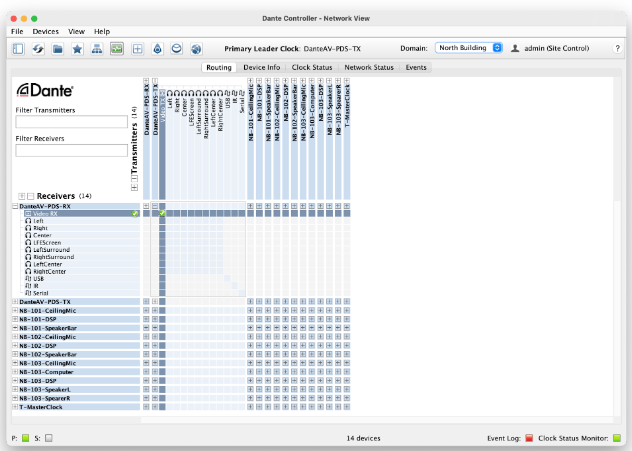Switch to the Network Status tab
This screenshot has width=632, height=451.
tap(369, 67)
